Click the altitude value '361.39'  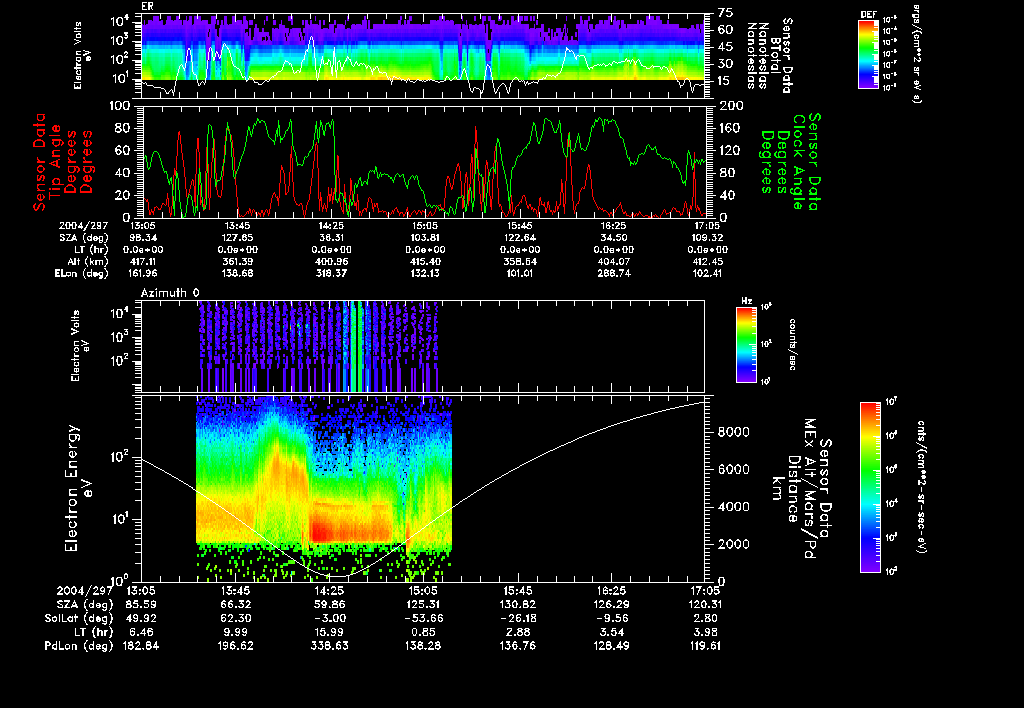click(x=237, y=262)
